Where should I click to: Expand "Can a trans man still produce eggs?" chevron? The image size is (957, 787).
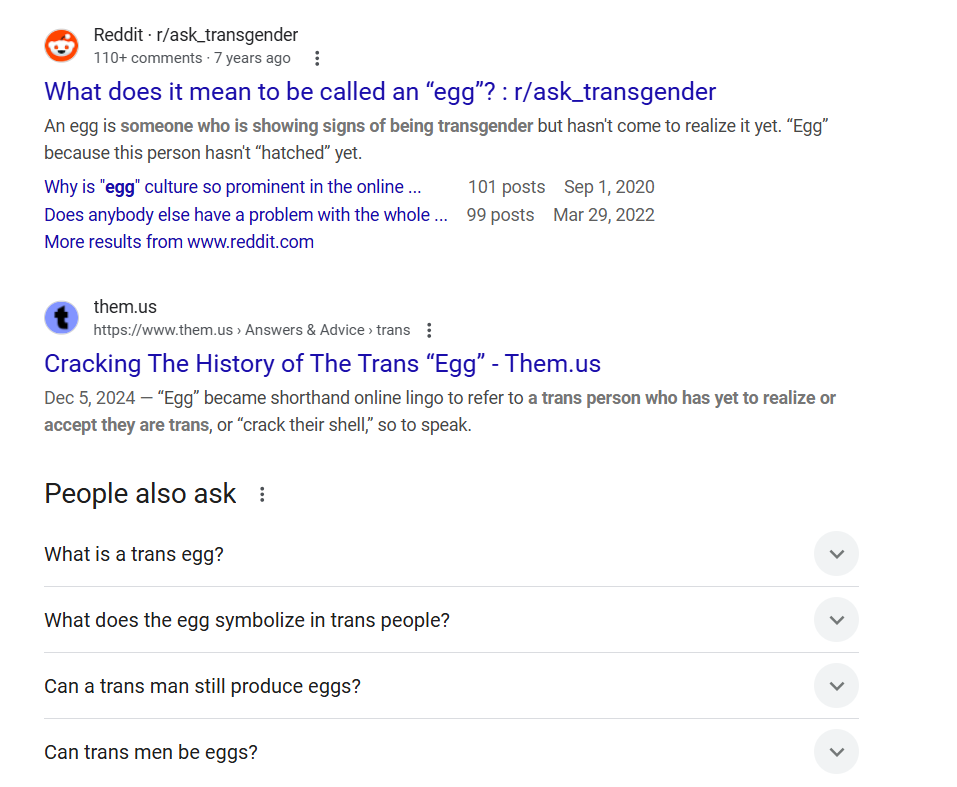click(x=836, y=686)
